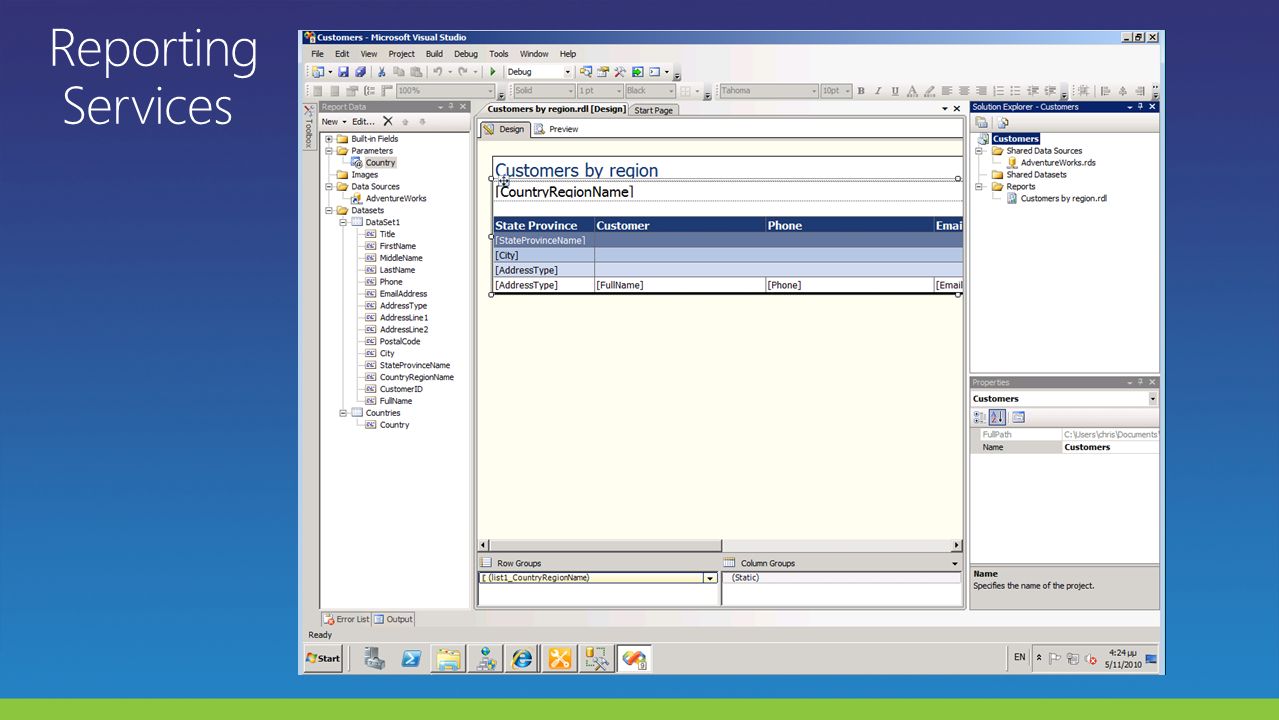
Task: Click the Undo toolbar icon
Action: point(438,72)
